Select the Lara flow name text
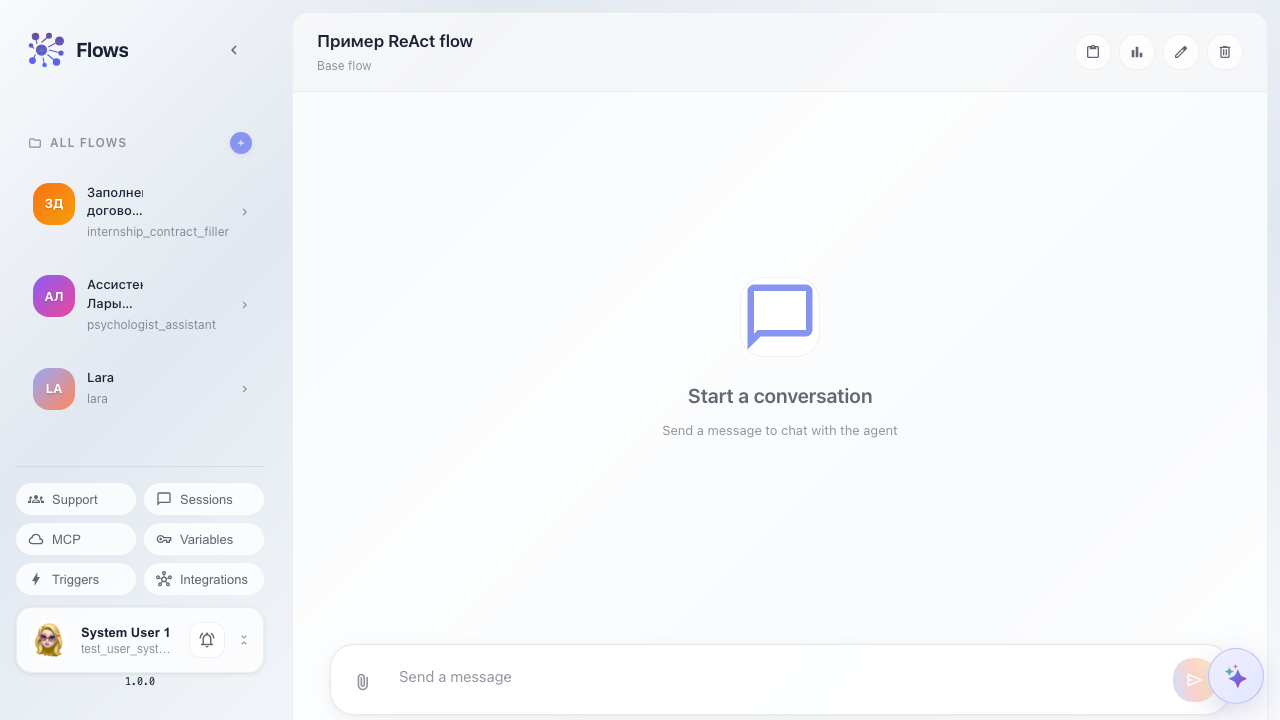This screenshot has width=1280, height=720. point(100,378)
